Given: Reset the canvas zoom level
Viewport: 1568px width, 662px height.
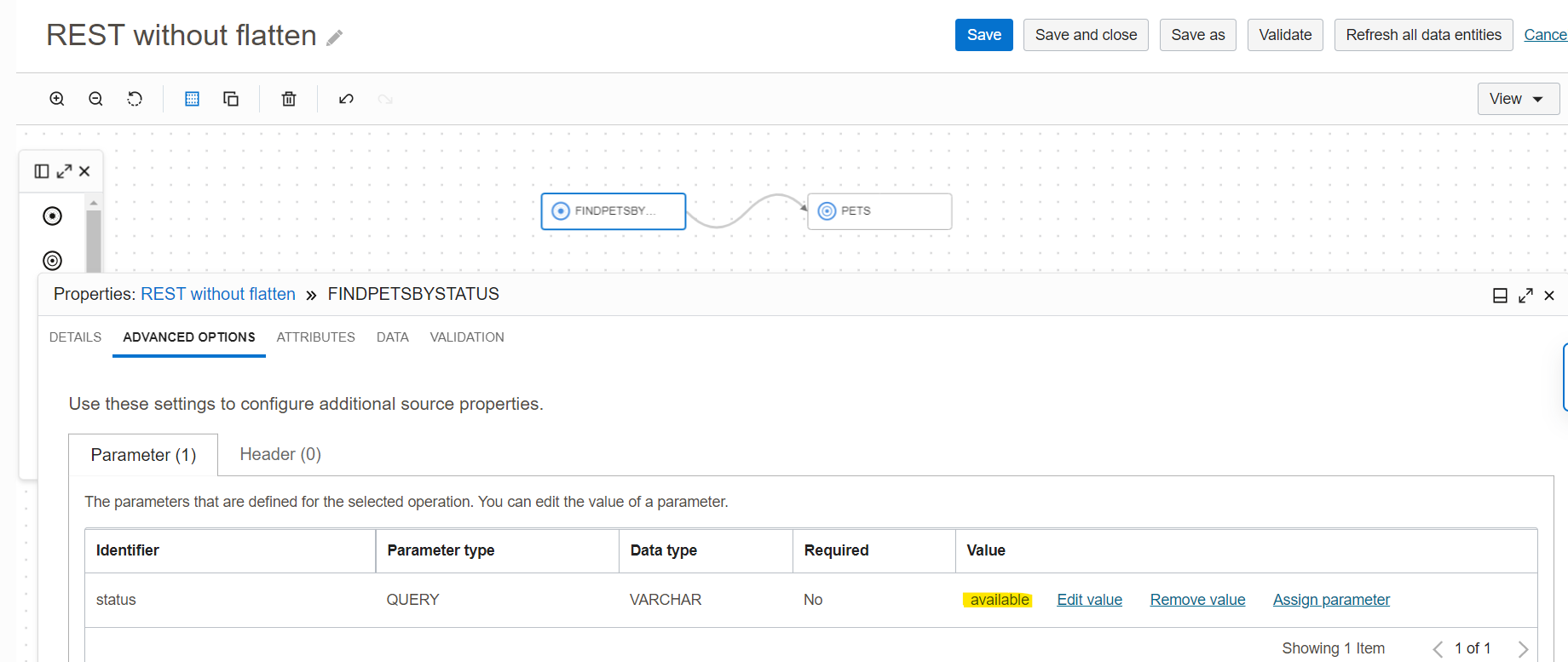Looking at the screenshot, I should (x=135, y=99).
